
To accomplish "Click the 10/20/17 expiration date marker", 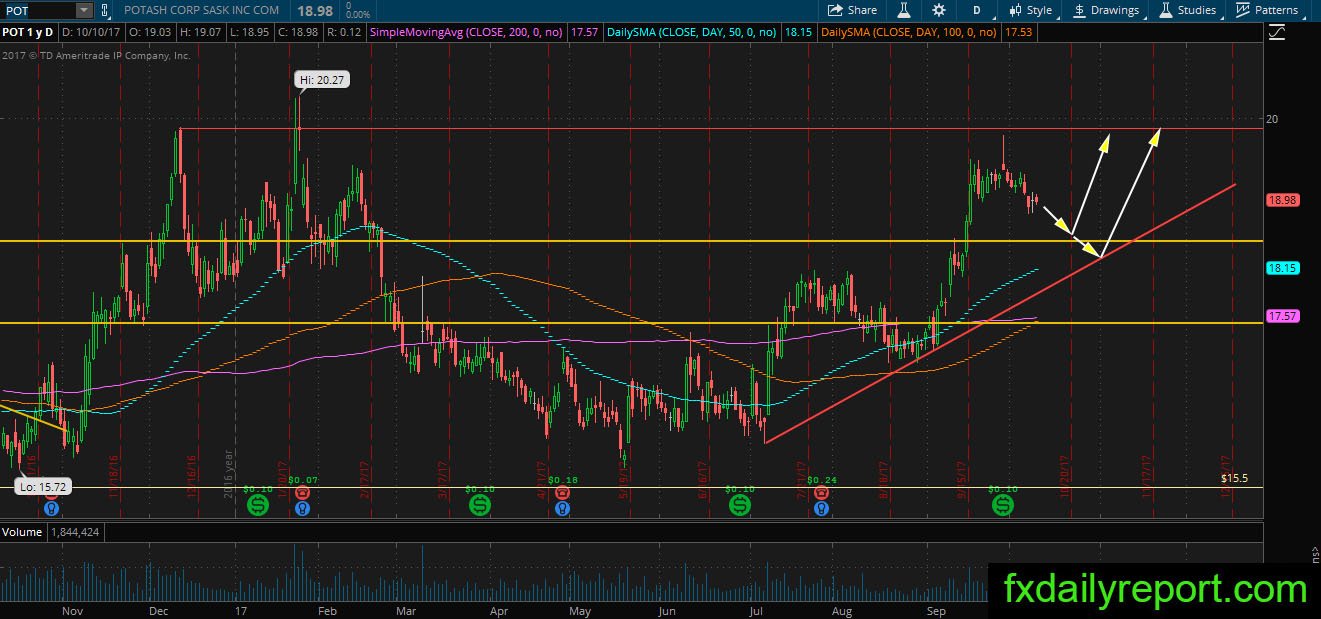I will point(1066,477).
